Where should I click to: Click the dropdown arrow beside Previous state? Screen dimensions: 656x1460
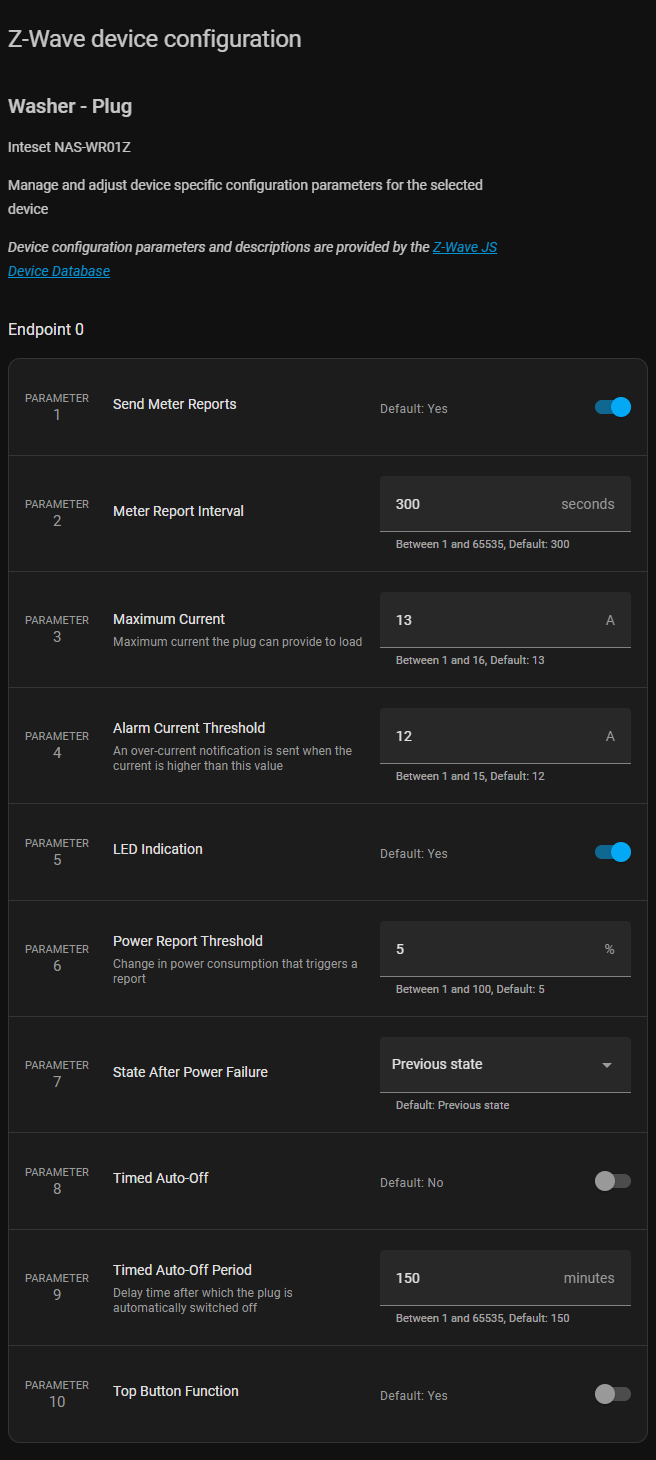(606, 1065)
